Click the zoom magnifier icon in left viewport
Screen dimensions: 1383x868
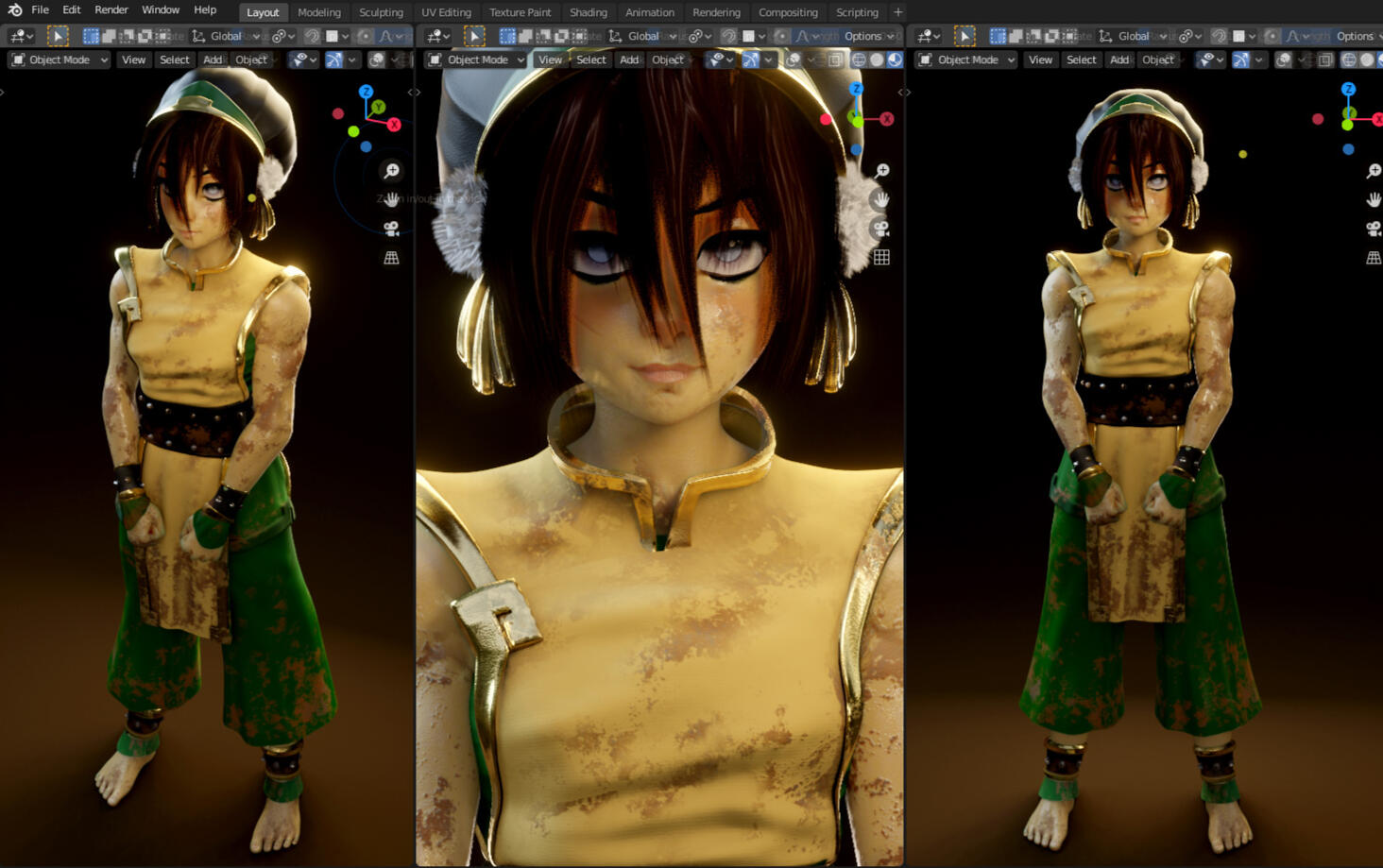(x=391, y=171)
